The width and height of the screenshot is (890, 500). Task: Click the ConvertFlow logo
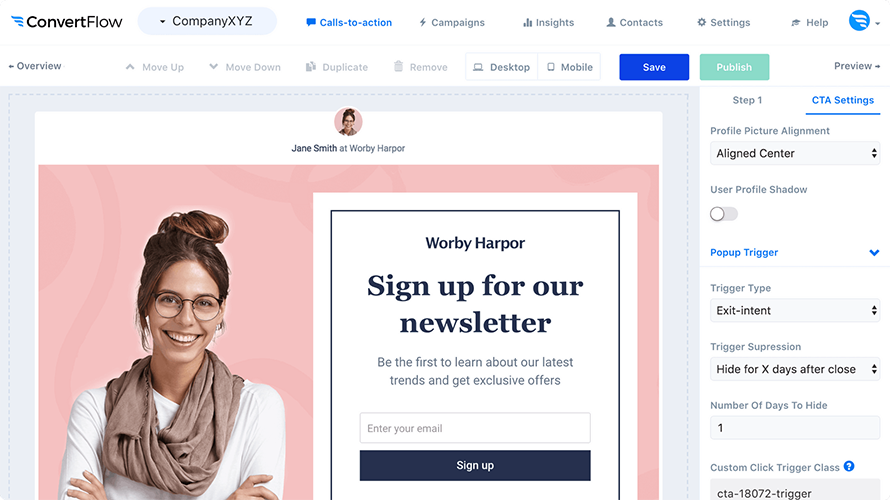(66, 22)
